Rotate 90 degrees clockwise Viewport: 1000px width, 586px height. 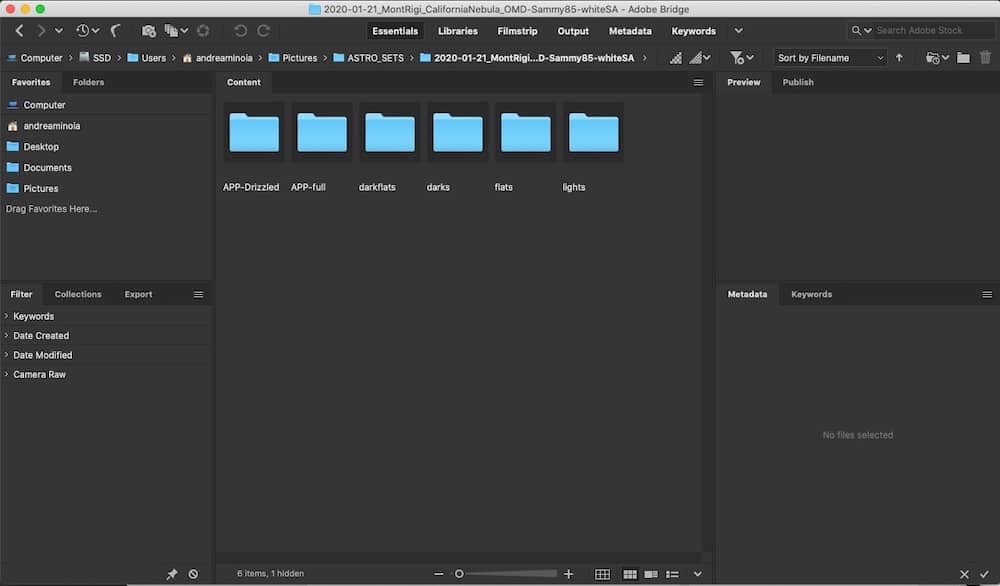coord(263,31)
